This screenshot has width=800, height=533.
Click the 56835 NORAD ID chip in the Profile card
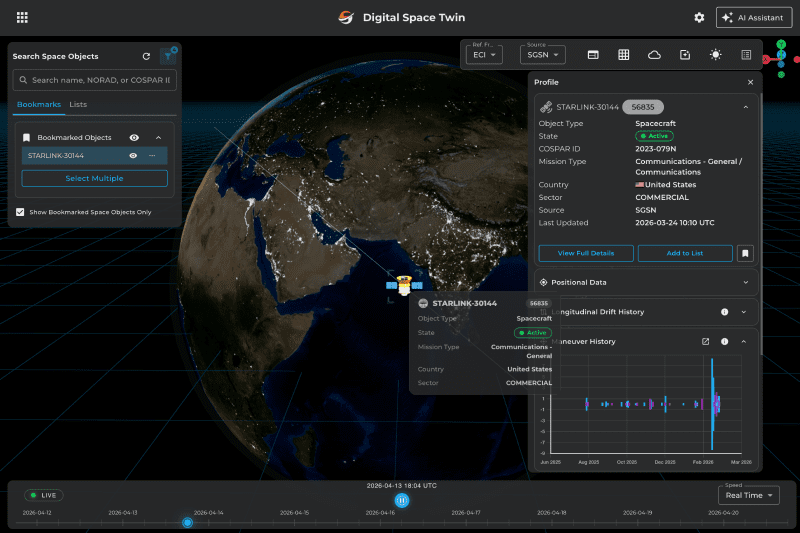point(642,107)
